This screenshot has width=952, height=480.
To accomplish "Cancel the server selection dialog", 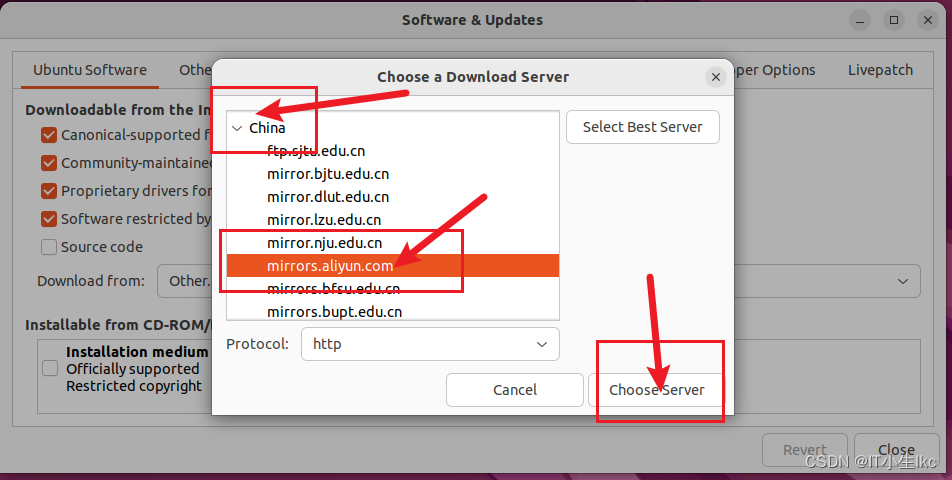I will coord(514,390).
